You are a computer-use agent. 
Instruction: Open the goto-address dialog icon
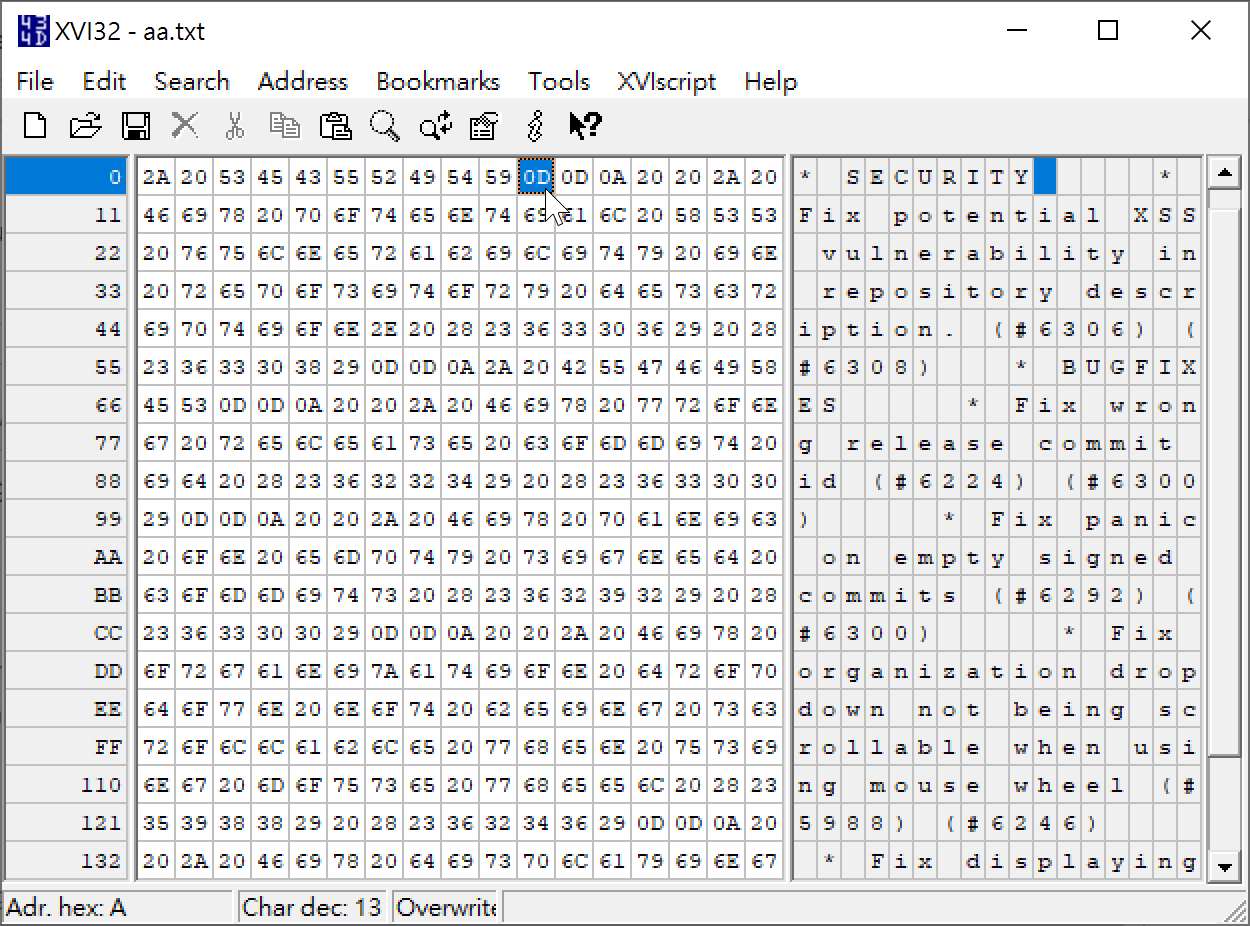point(483,126)
